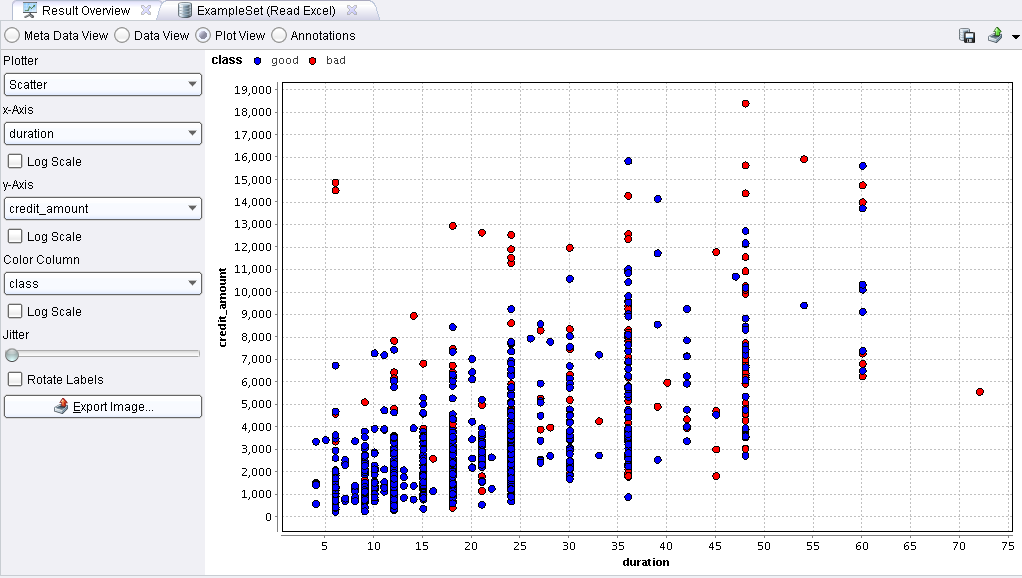Screen dimensions: 1022x578
Task: Click the Result Overview tab icon
Action: click(x=29, y=10)
